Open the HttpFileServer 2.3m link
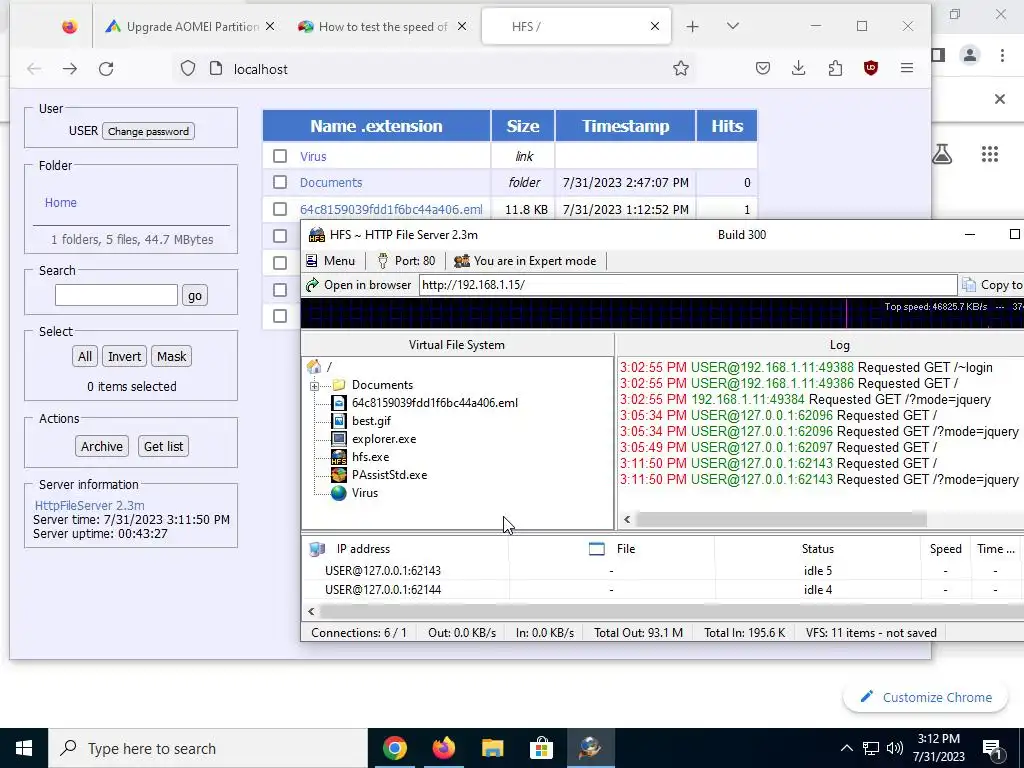Screen dimensions: 1024x768 (89, 505)
